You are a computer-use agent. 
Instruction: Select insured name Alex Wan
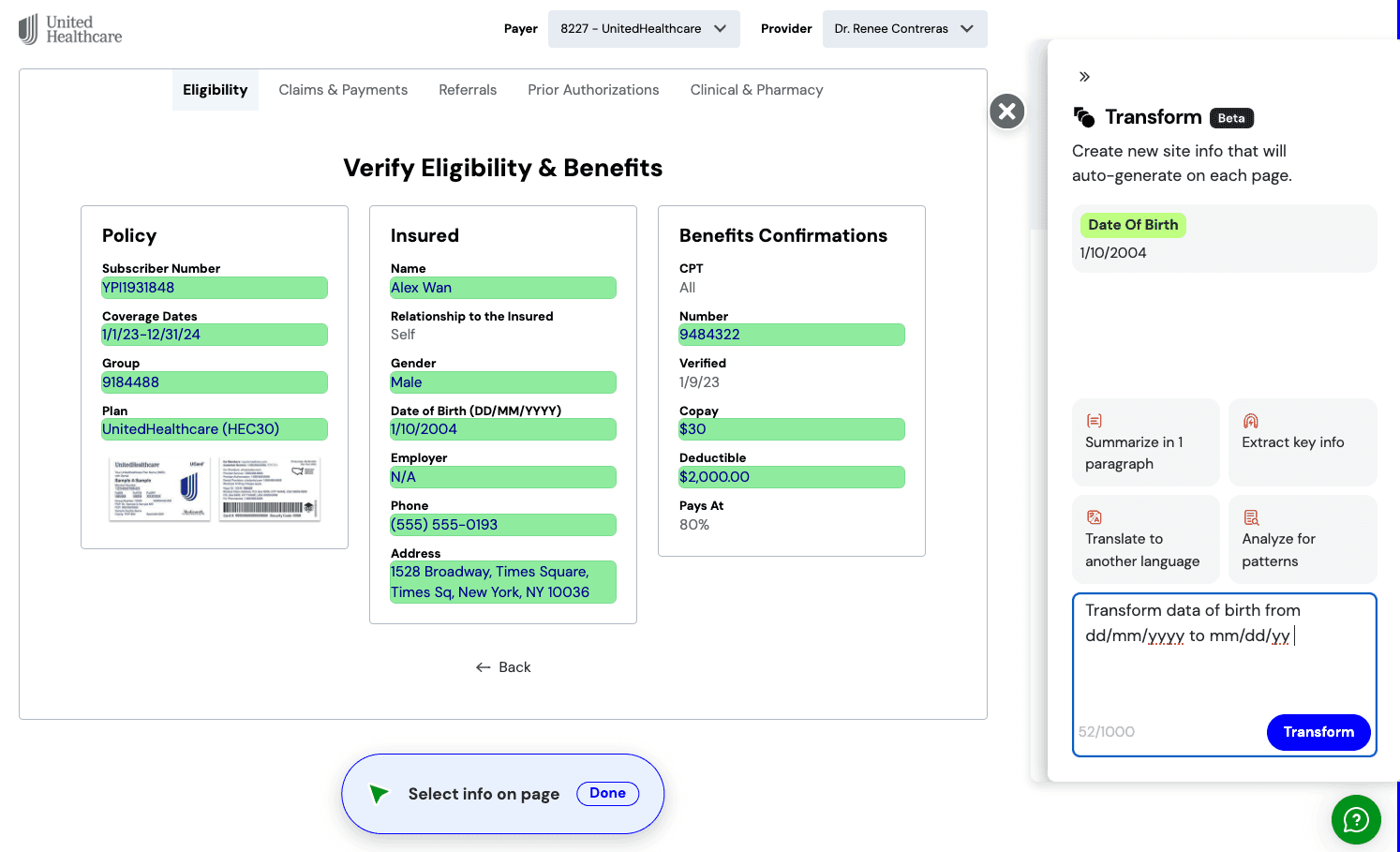point(503,288)
